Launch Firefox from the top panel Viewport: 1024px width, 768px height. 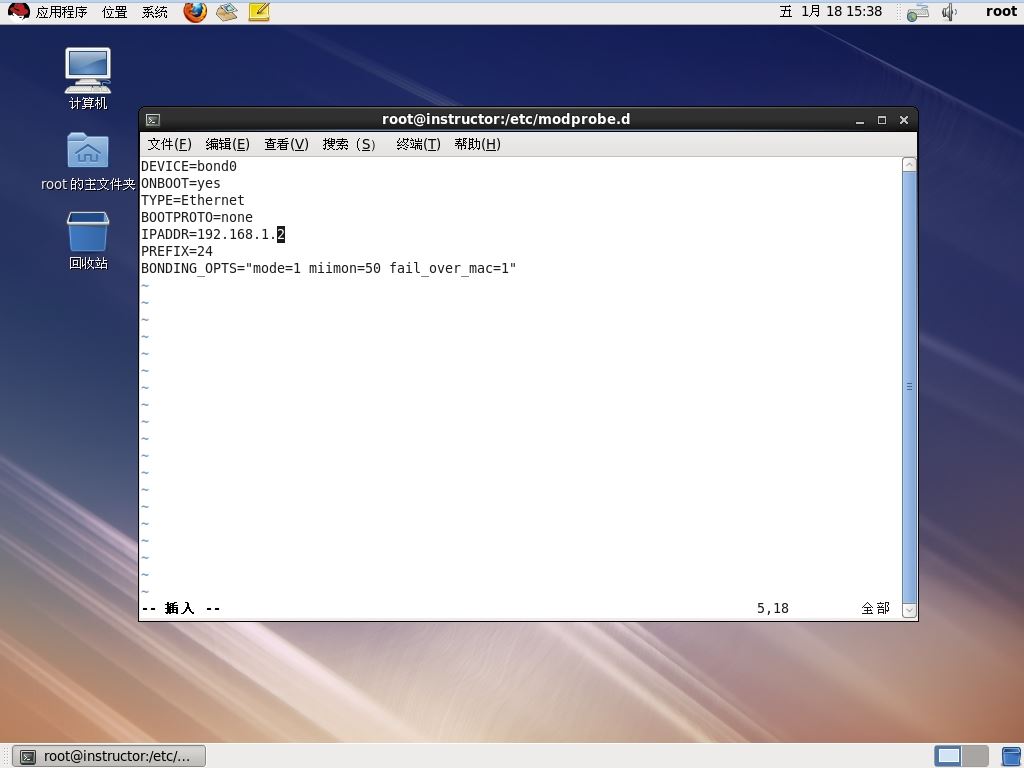click(195, 12)
